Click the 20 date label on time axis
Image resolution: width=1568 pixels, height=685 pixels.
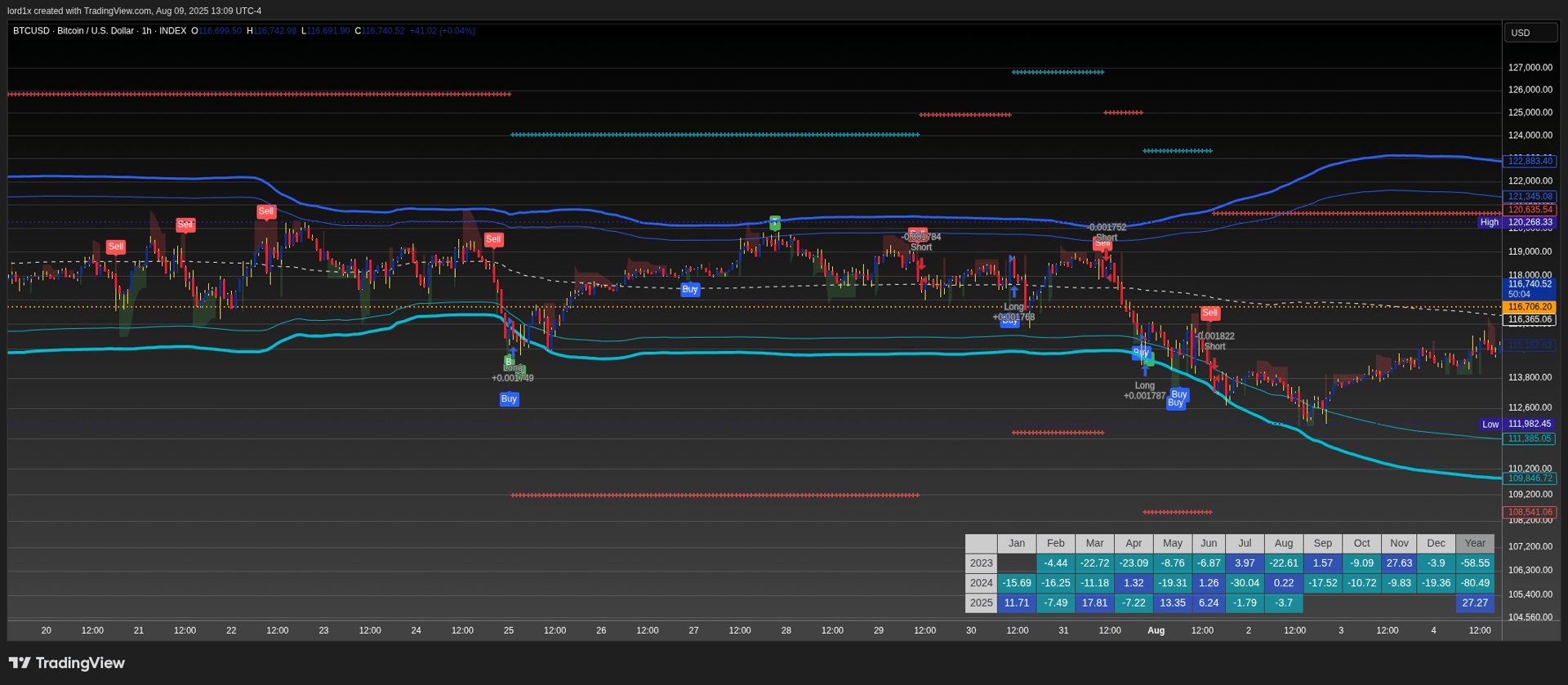pos(47,630)
